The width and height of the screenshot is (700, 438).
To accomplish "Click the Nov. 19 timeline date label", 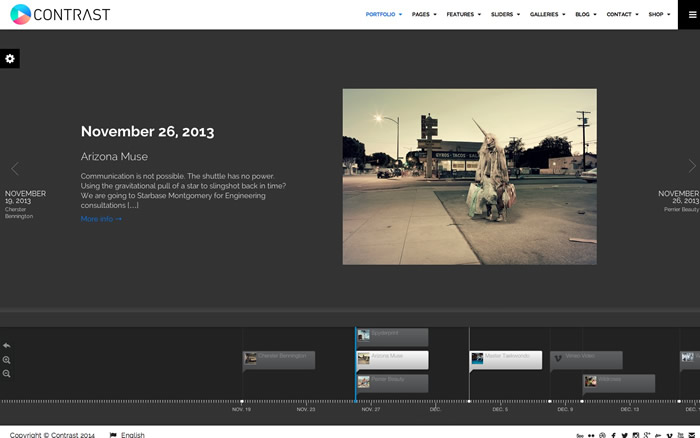I will click(x=242, y=409).
